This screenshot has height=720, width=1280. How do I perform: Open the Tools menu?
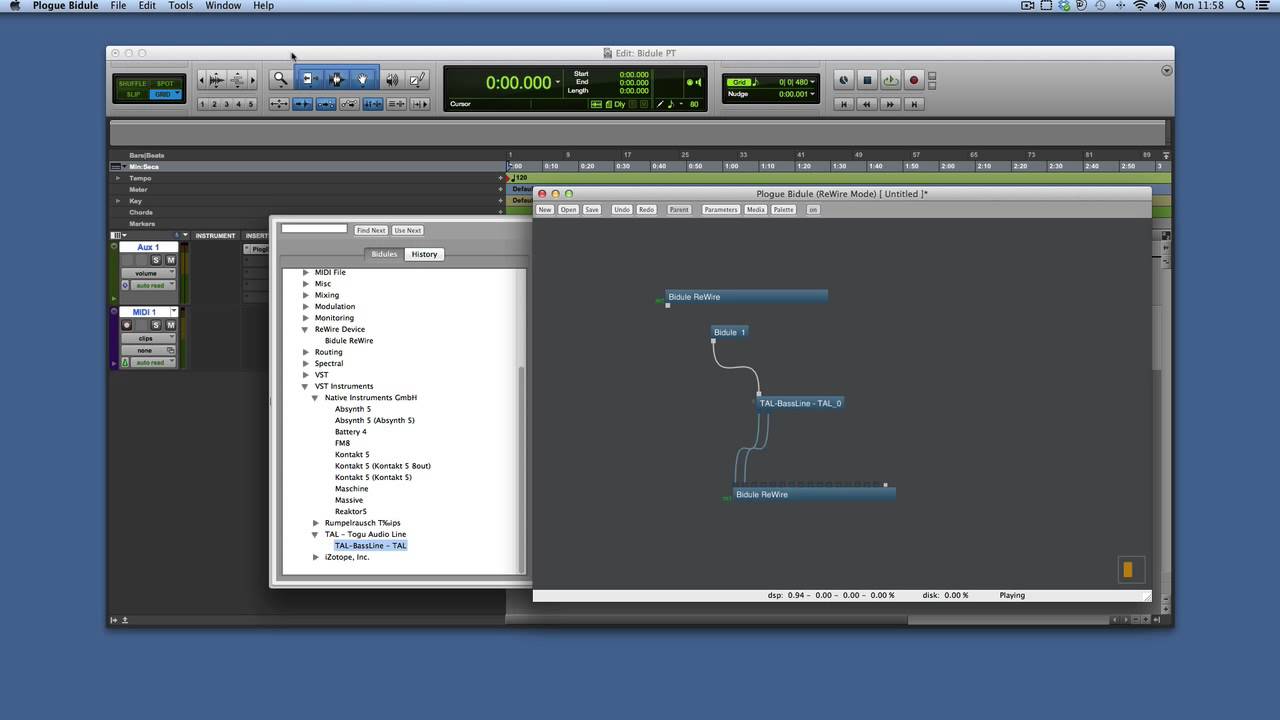181,6
